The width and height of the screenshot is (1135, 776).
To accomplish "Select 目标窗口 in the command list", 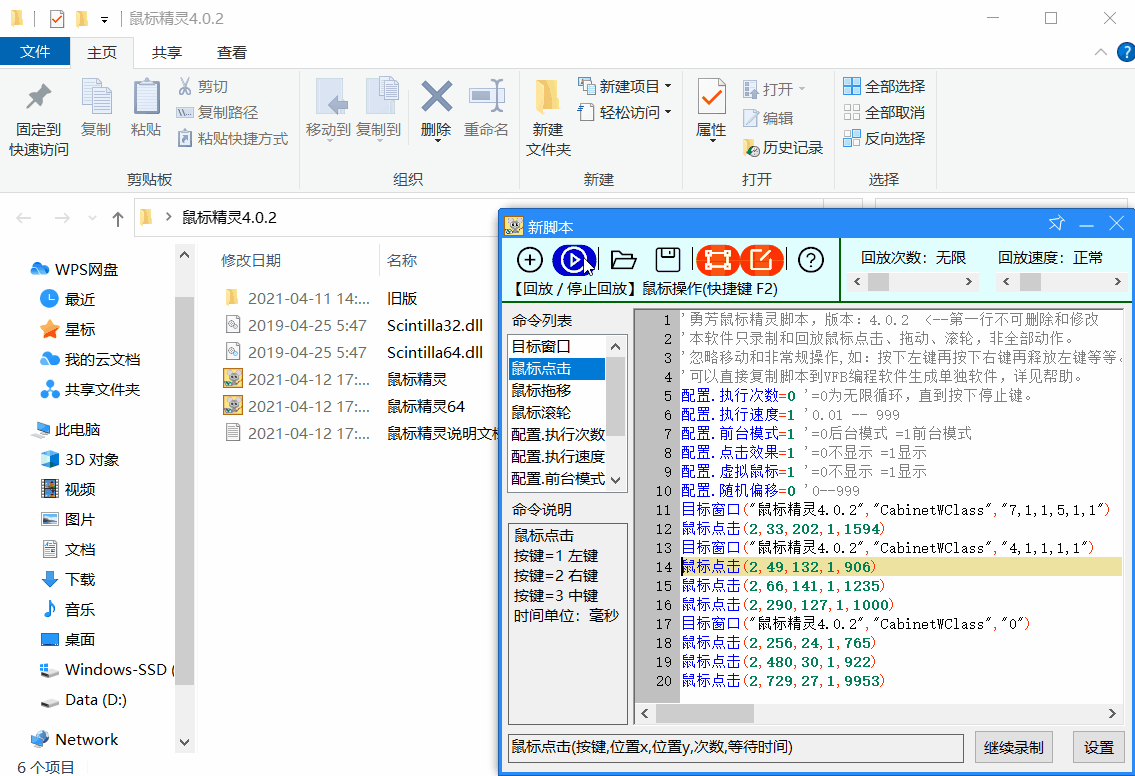I will (x=557, y=346).
